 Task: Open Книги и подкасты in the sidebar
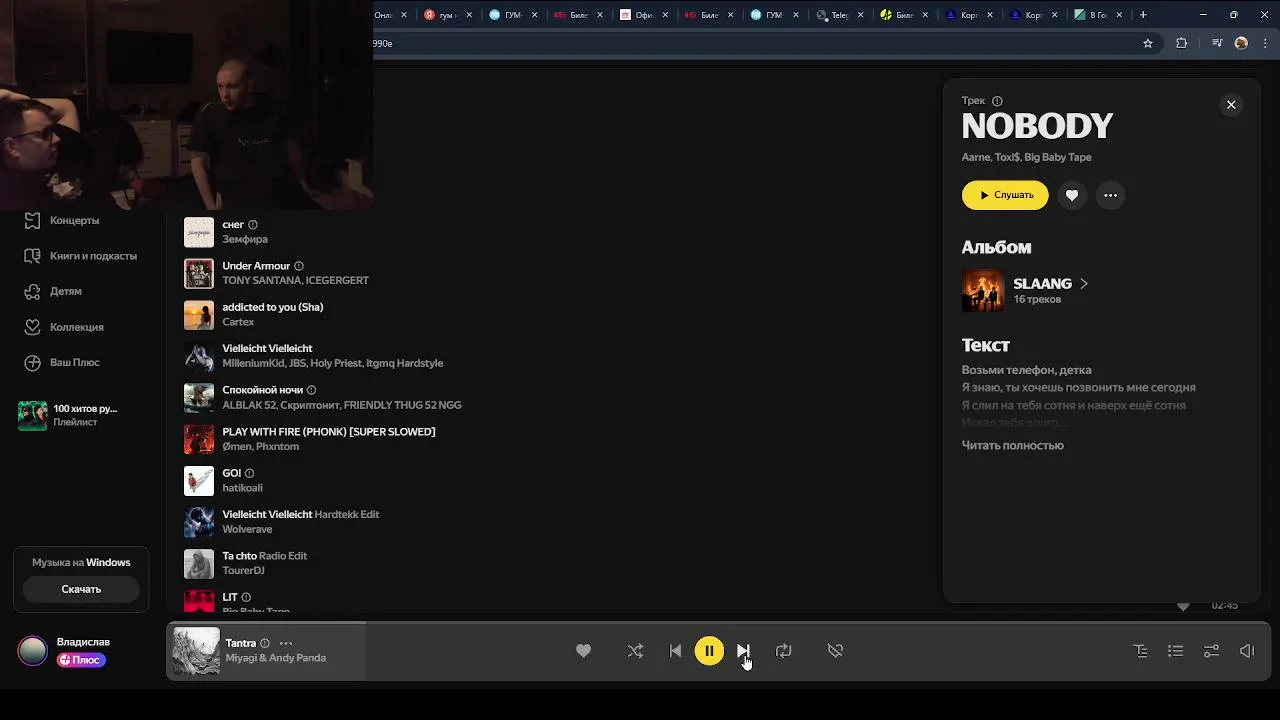[93, 256]
